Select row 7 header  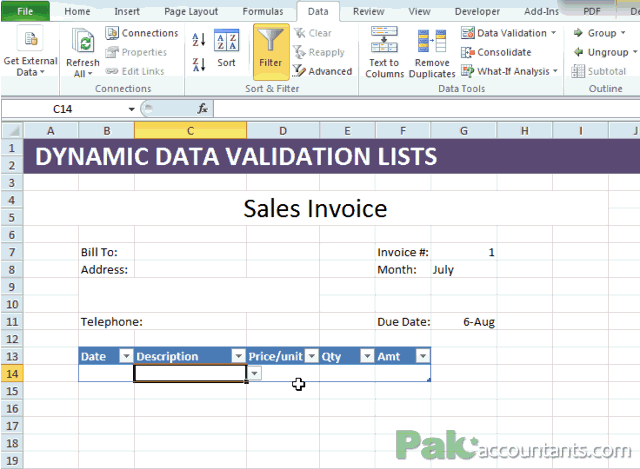12,252
